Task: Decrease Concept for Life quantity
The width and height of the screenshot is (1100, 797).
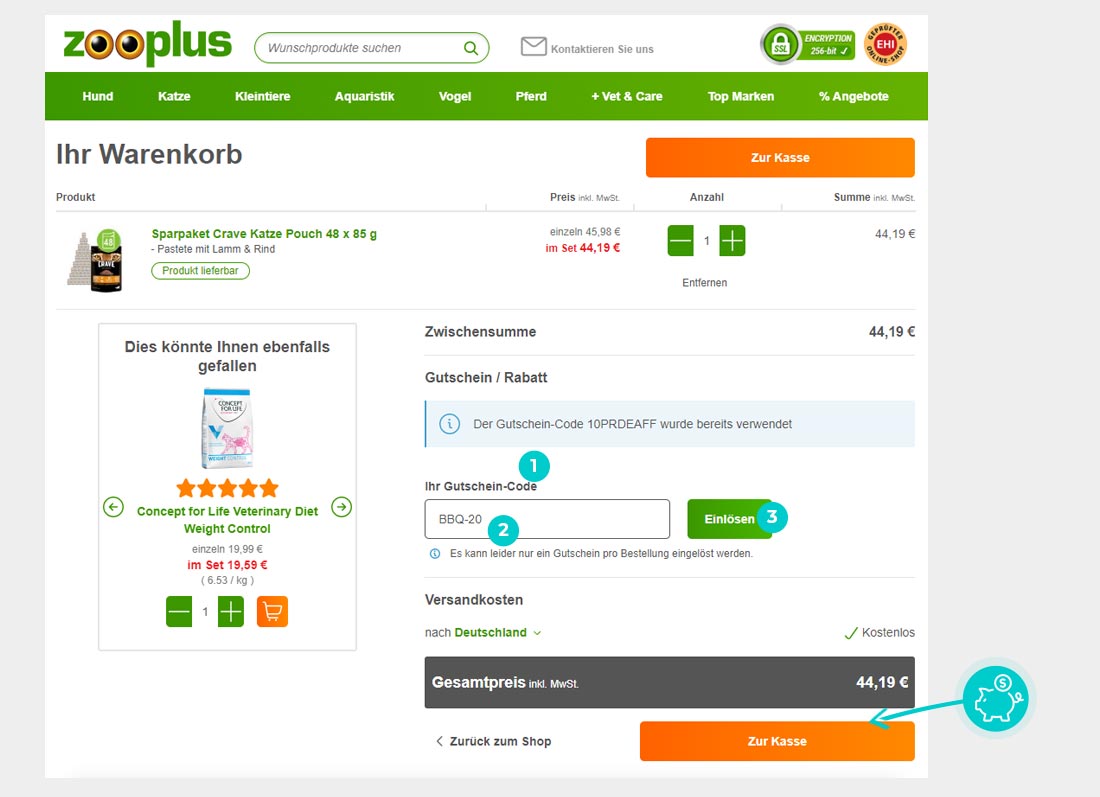Action: (179, 612)
